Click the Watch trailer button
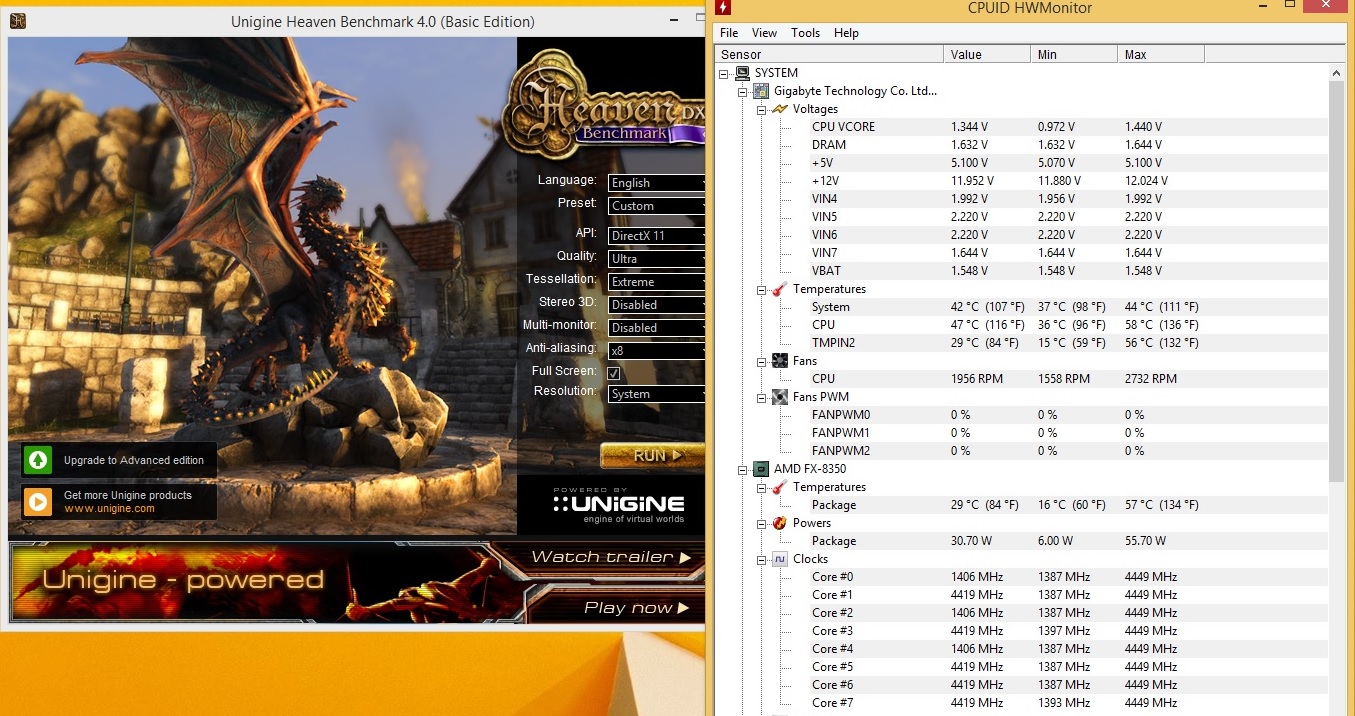Image resolution: width=1355 pixels, height=716 pixels. 611,557
